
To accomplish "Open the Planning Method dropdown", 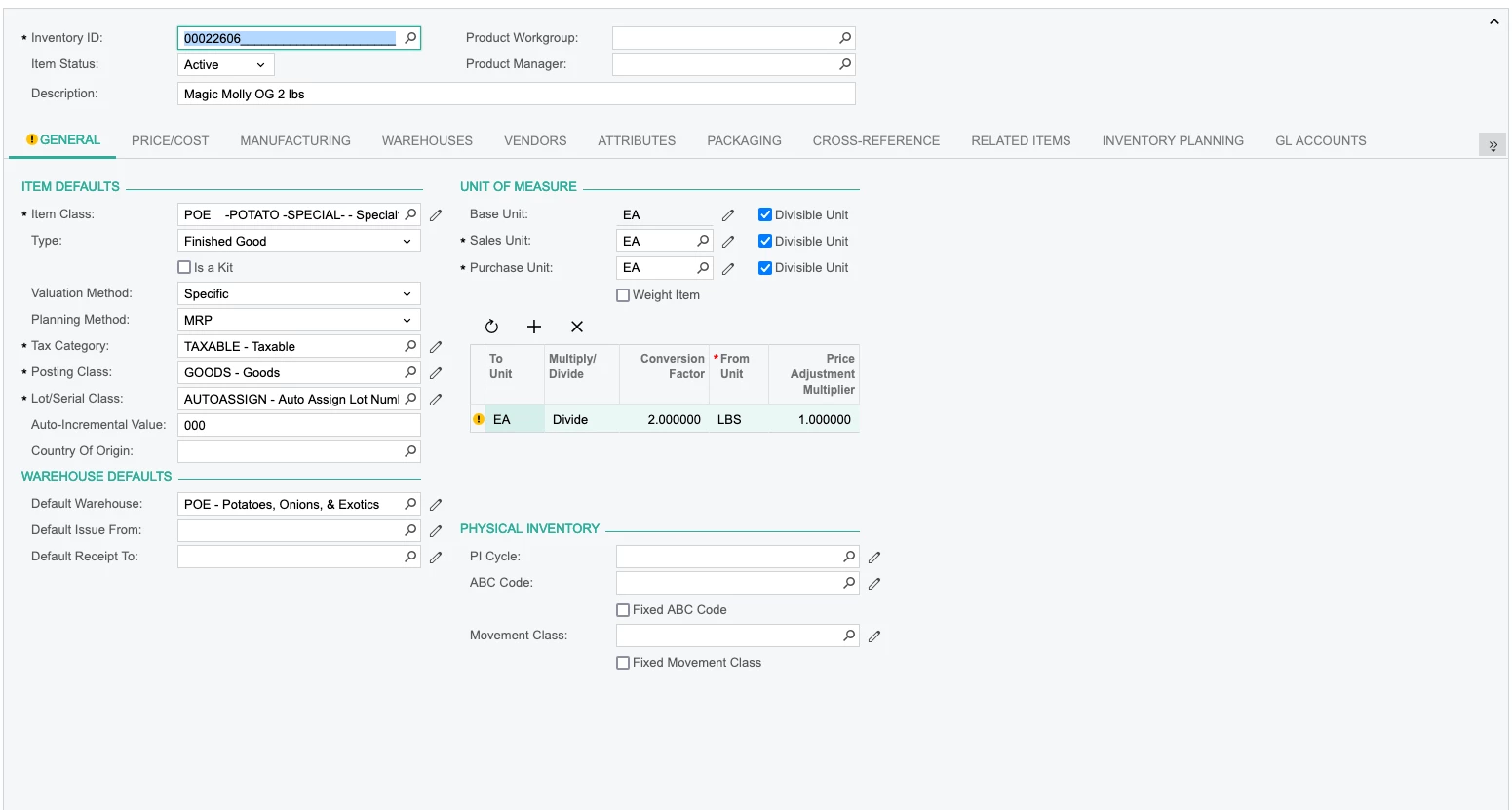I will click(298, 320).
